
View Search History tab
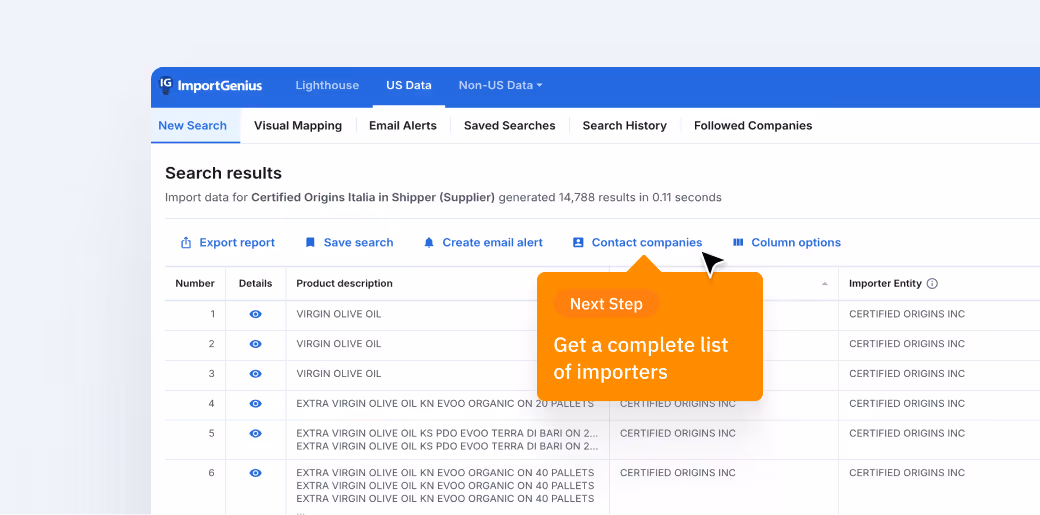tap(624, 125)
